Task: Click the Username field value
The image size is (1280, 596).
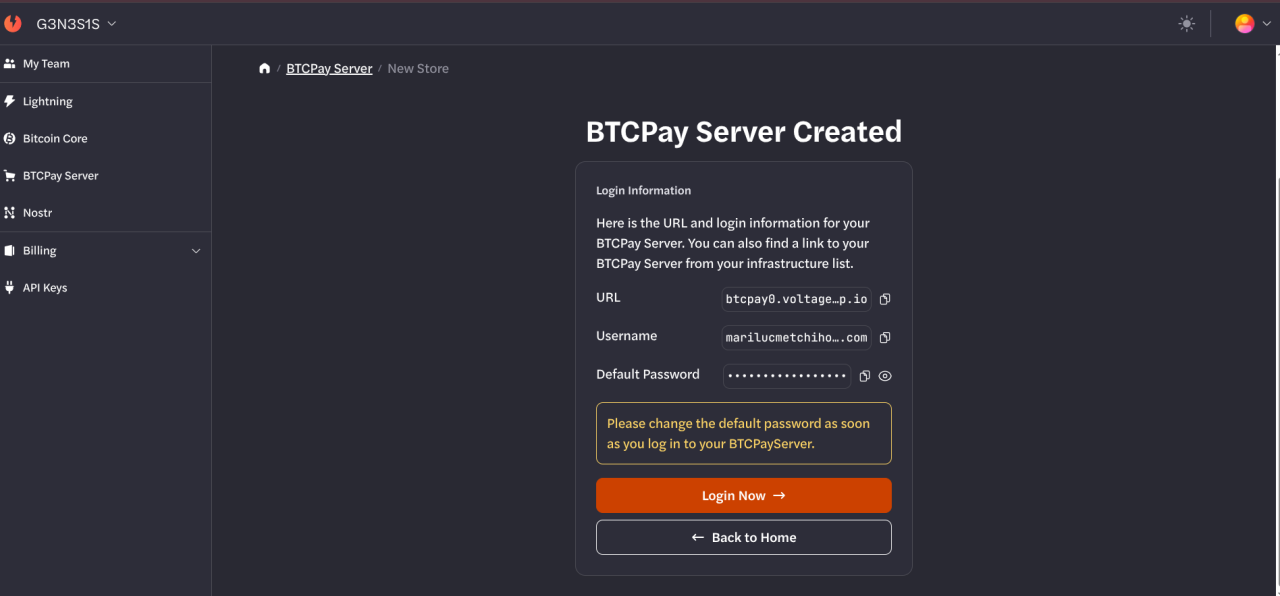Action: [797, 338]
